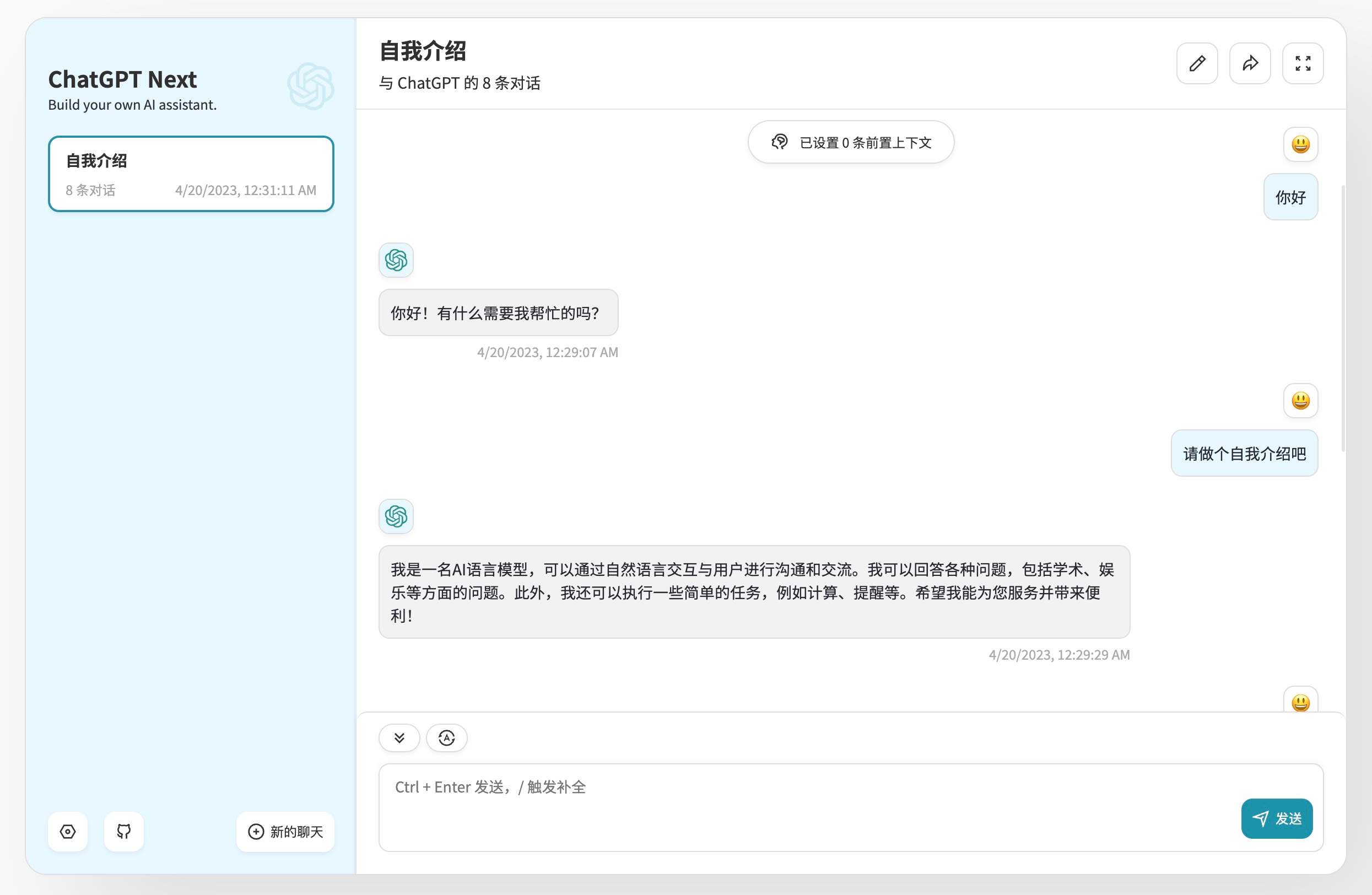Open the GitHub icon in sidebar
The width and height of the screenshot is (1372, 895).
[124, 832]
